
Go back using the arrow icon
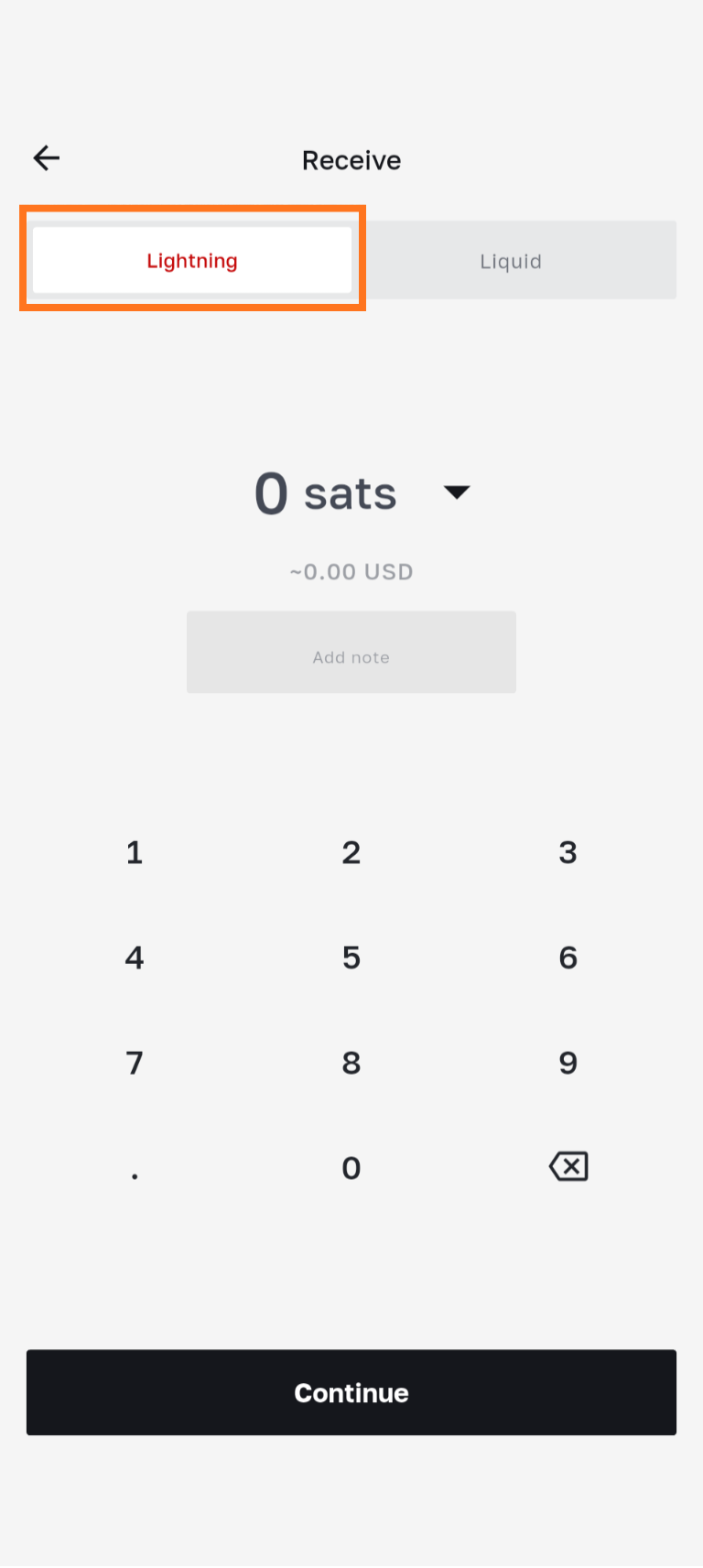(47, 158)
